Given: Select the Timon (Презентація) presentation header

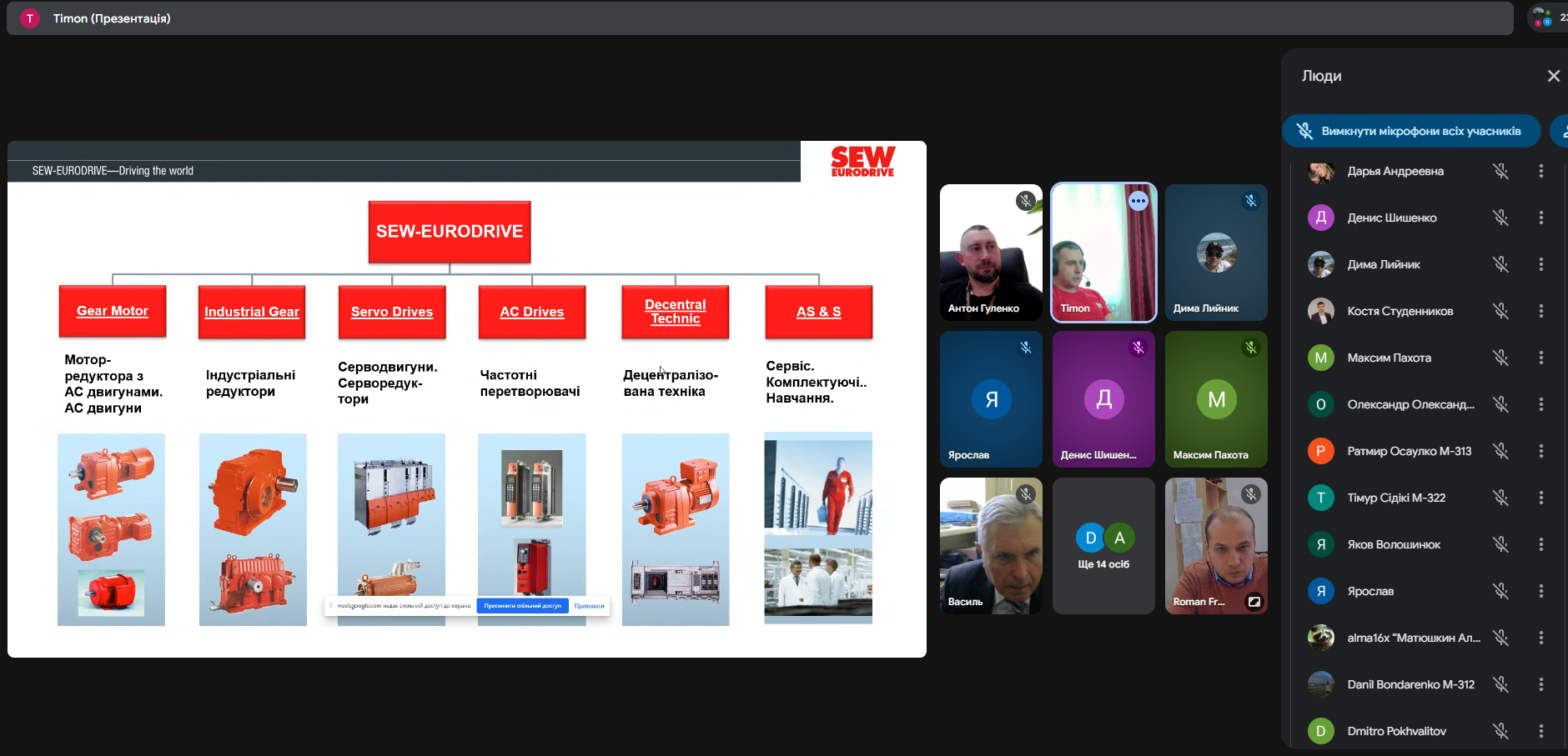Looking at the screenshot, I should 112,18.
